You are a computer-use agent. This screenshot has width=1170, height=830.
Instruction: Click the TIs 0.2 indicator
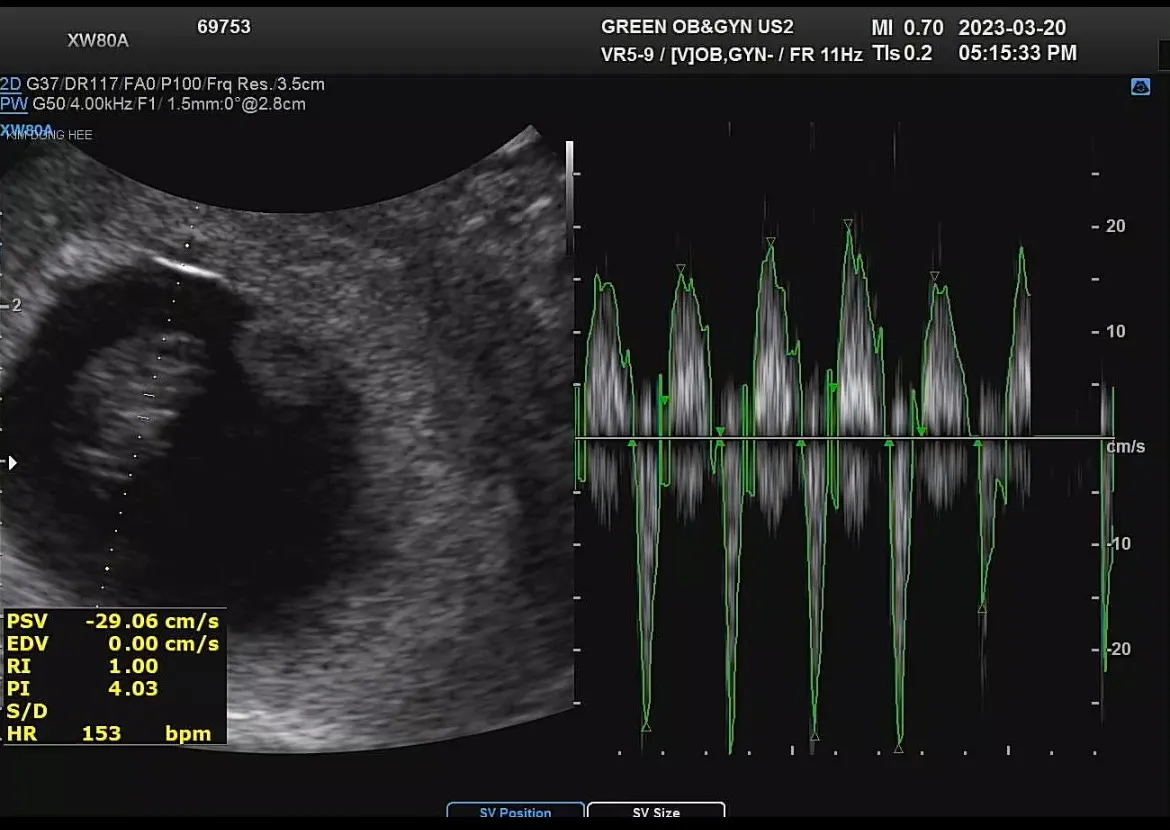[902, 53]
